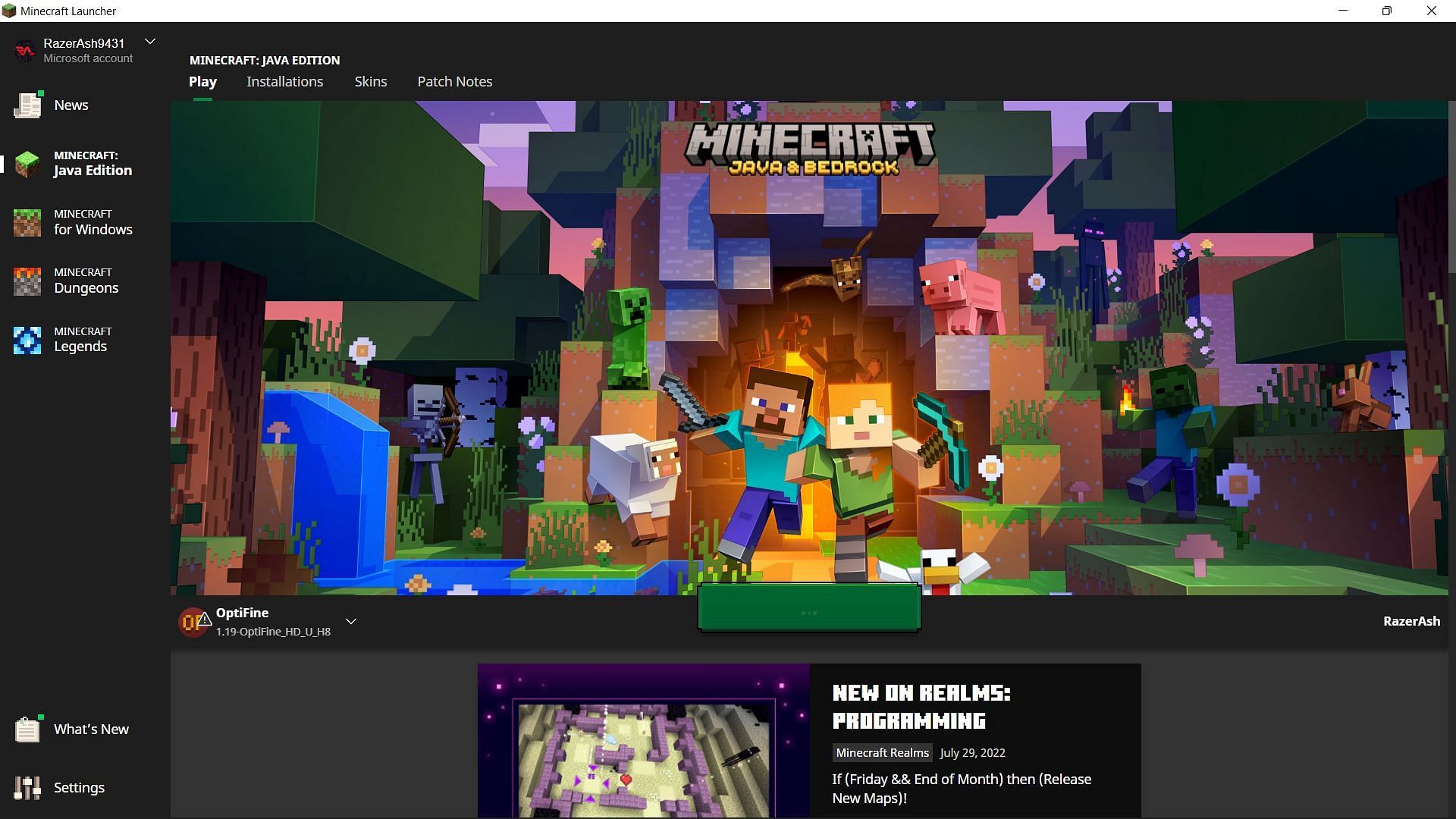Close the Minecraft Launcher window
The height and width of the screenshot is (819, 1456).
coord(1431,11)
